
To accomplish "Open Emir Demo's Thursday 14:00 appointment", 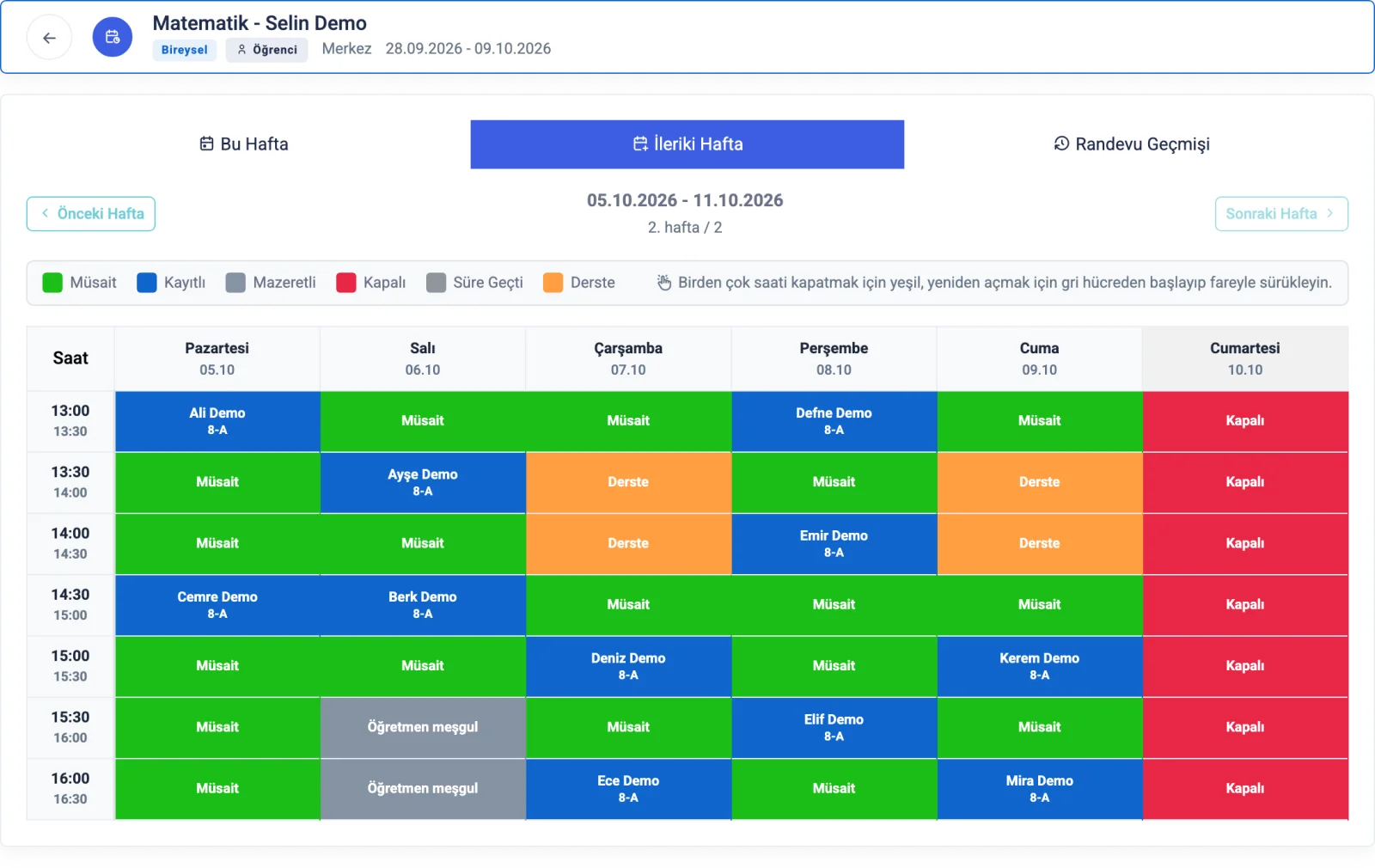I will [834, 544].
